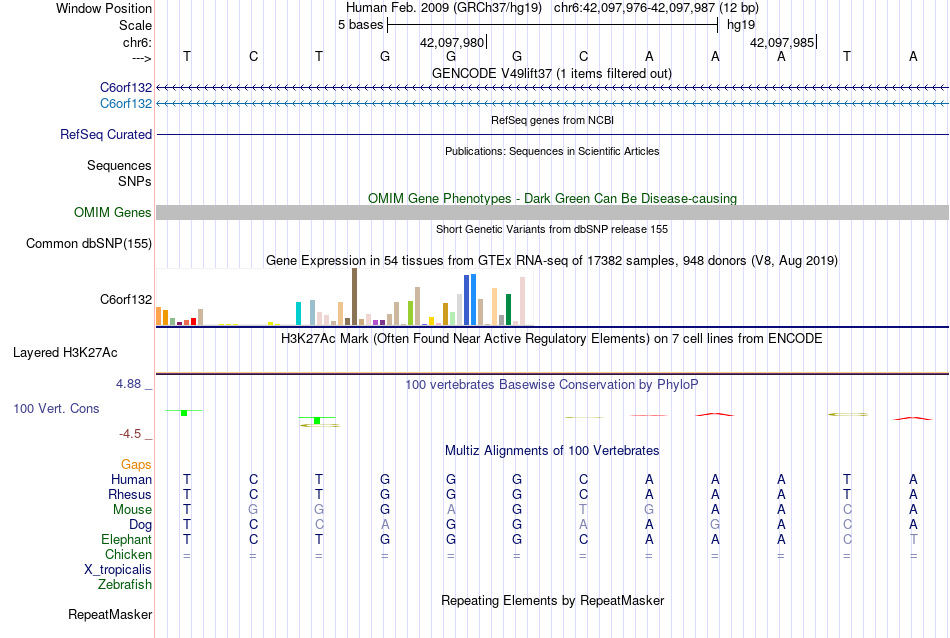Click the Human Feb. 2009 (GRCh37/hg19) header text
The height and width of the screenshot is (638, 950).
[x=445, y=8]
